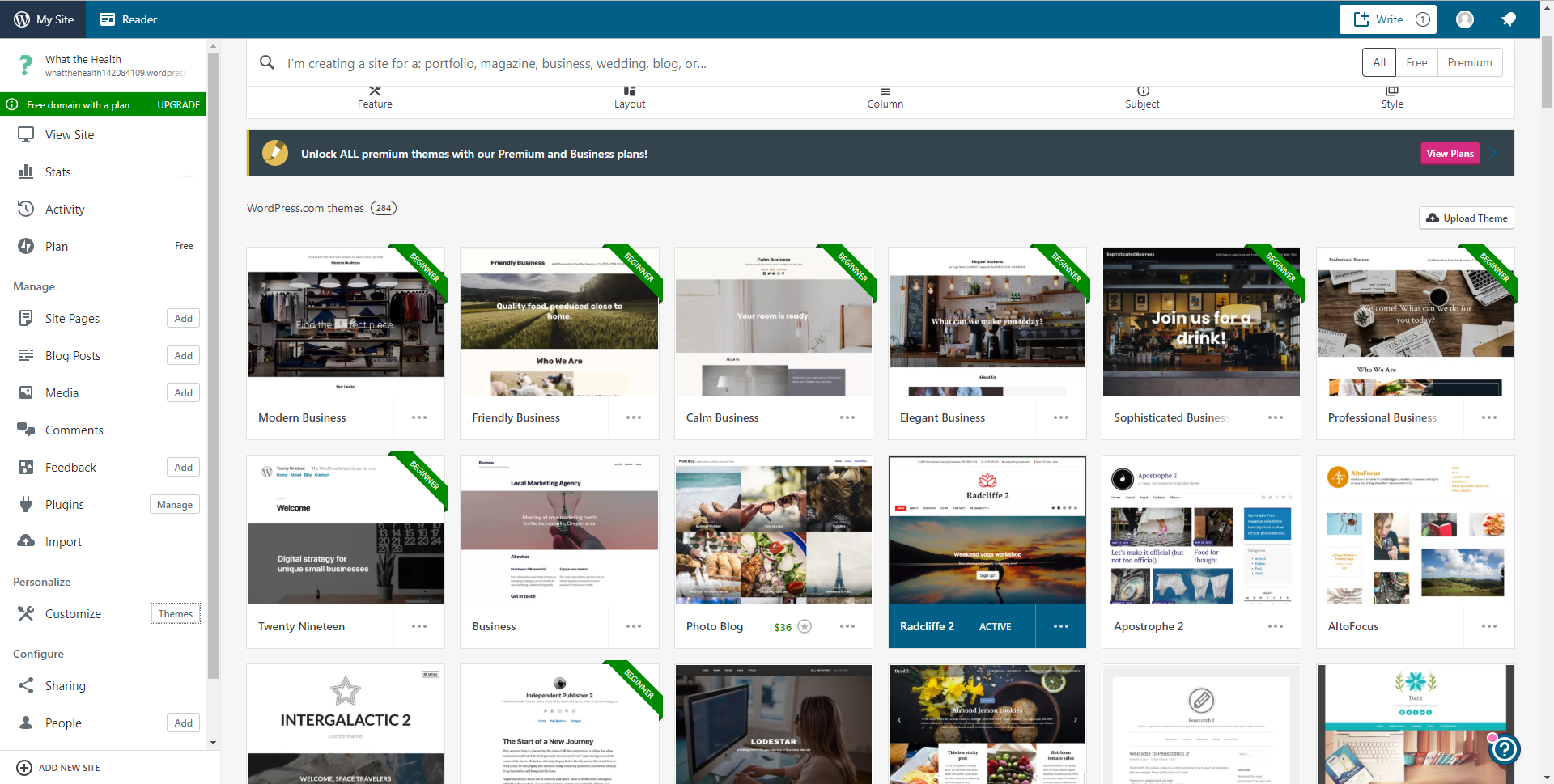Click UPGRADE on the free domain banner
The image size is (1554, 784).
(x=178, y=105)
